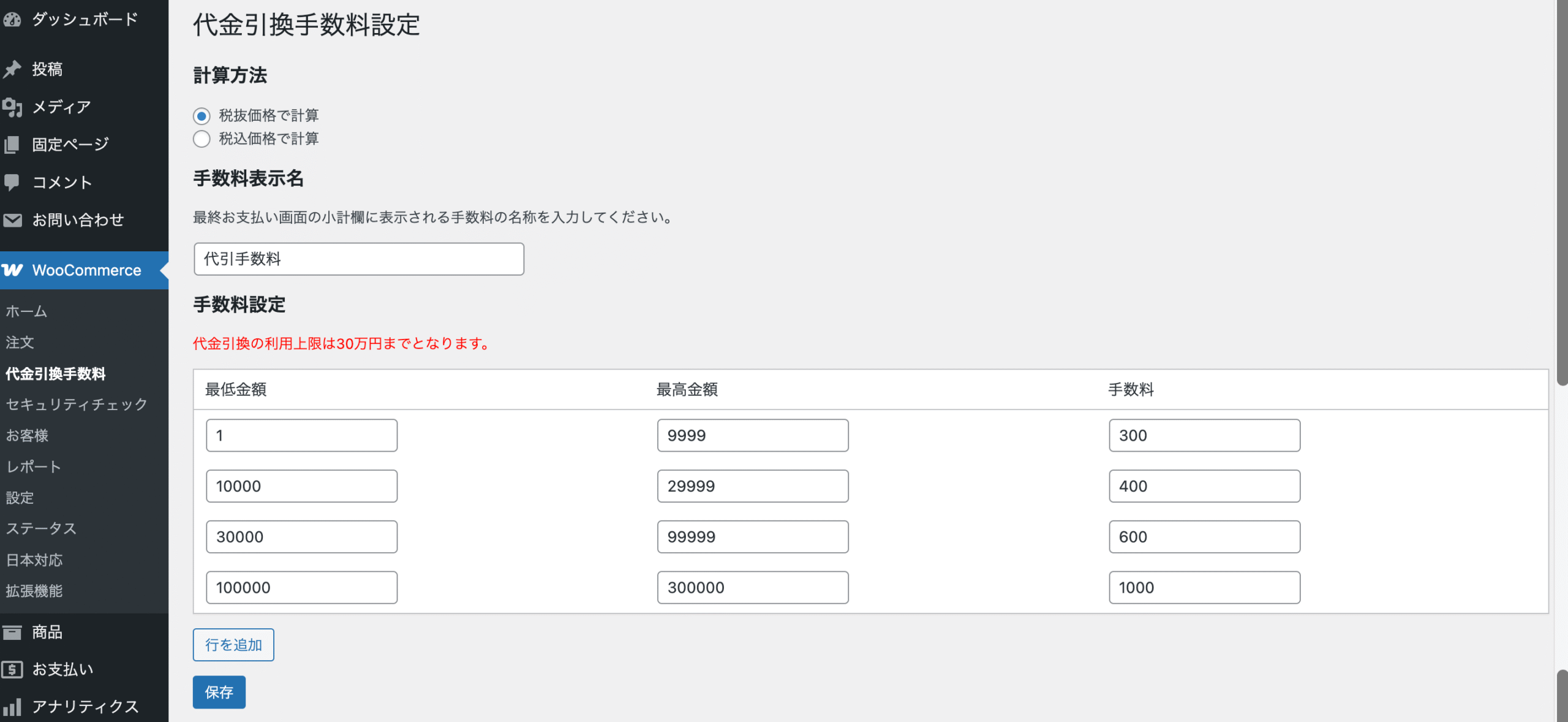Focus maximum amount field with value 99999
Viewport: 1568px width, 722px height.
(753, 537)
